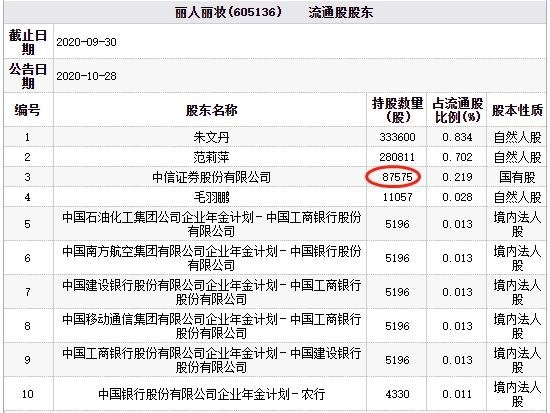550x413 pixels.
Task: Click the ratio value 0.011
Action: 457,394
